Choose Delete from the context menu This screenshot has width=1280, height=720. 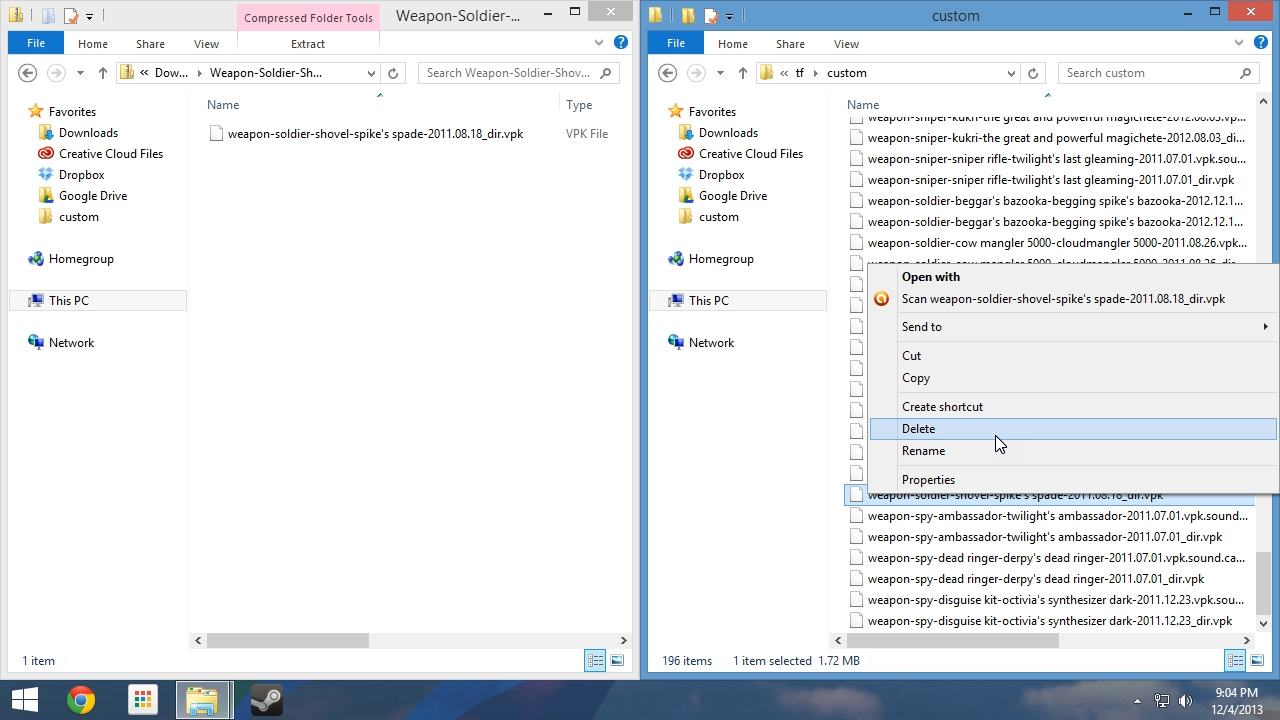(1073, 429)
